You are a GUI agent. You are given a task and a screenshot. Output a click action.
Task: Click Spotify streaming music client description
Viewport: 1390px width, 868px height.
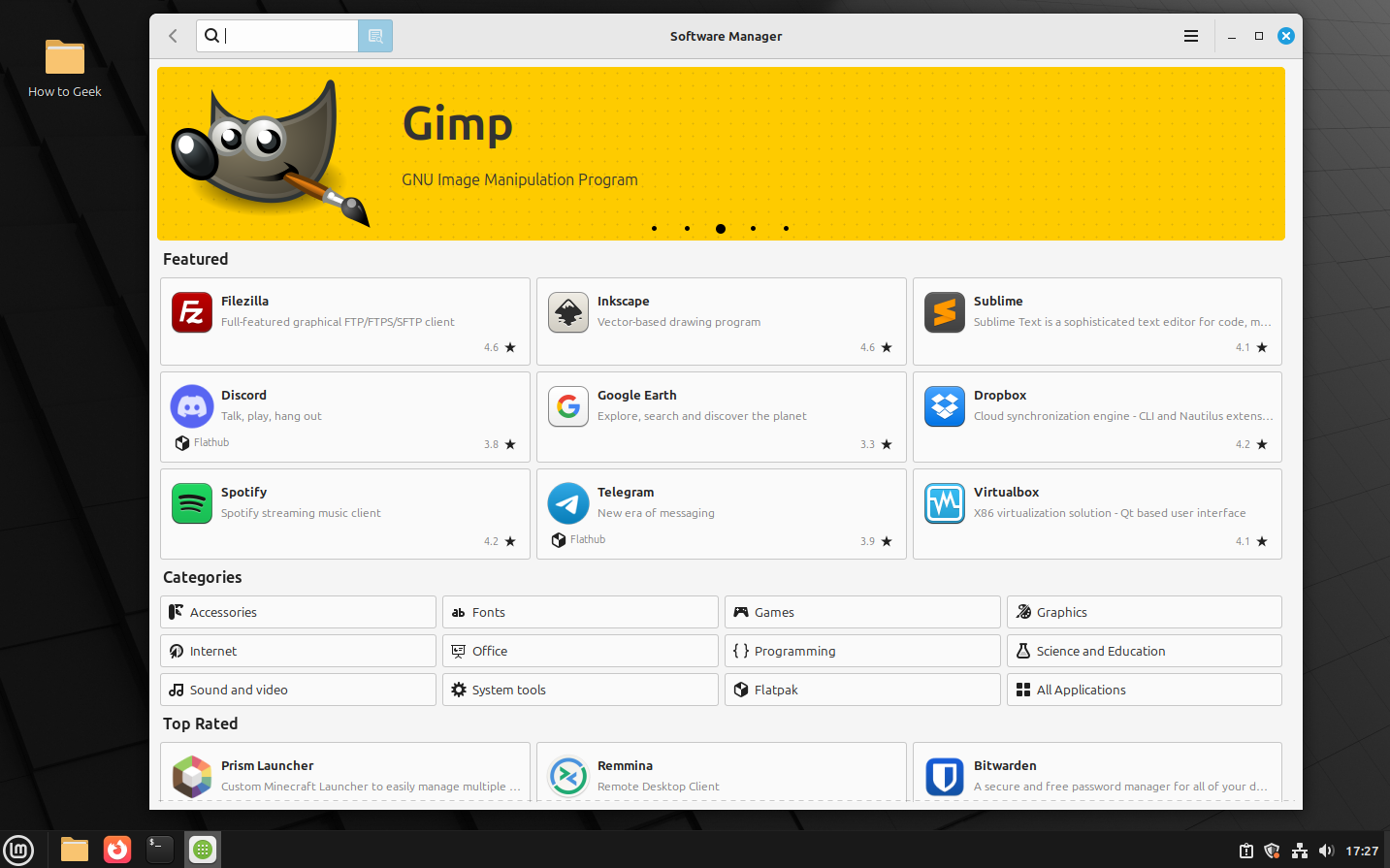tap(301, 513)
